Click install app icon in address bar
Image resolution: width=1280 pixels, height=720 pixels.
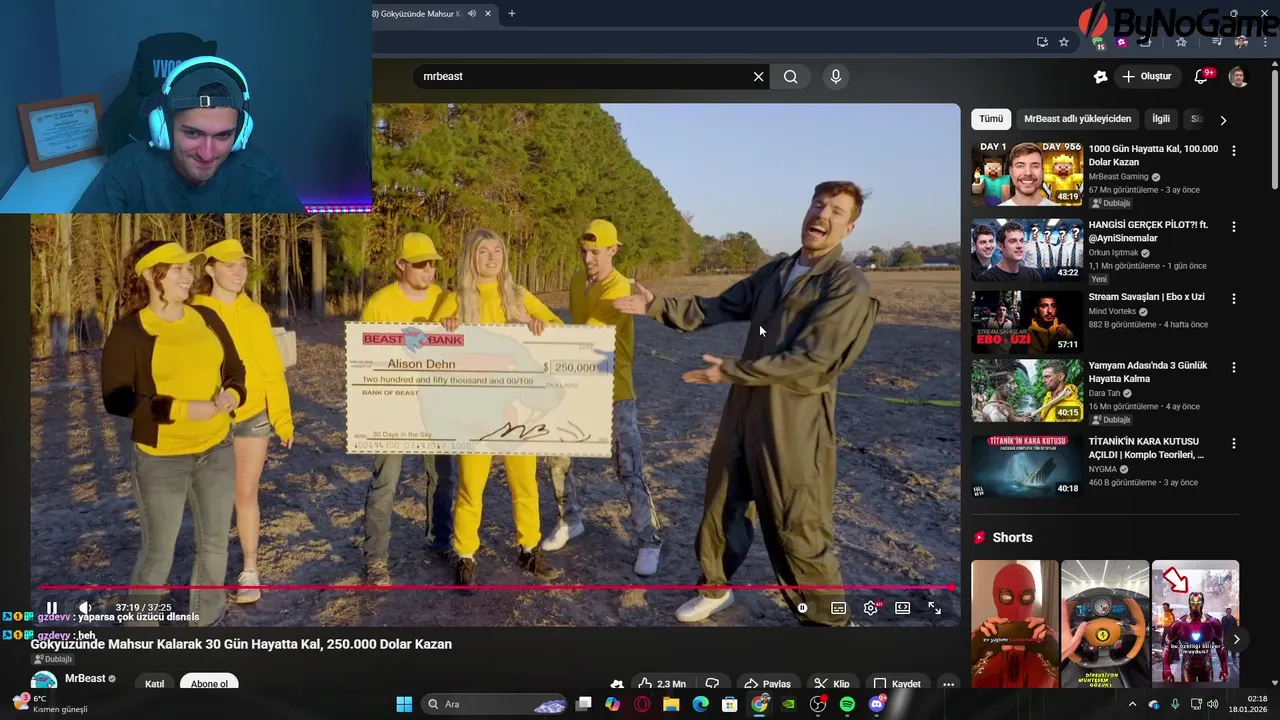[1042, 42]
